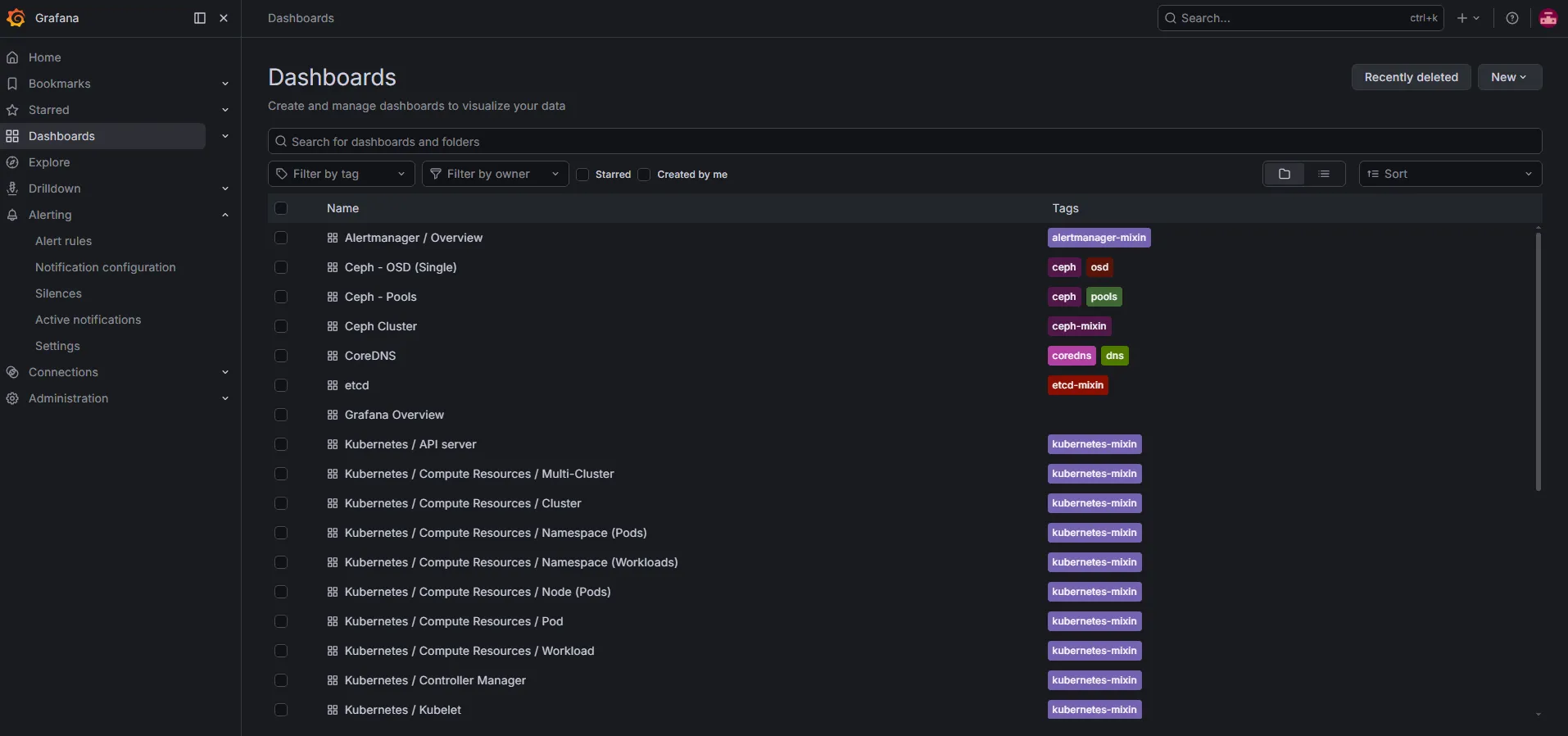Click the Grafana logo icon
This screenshot has height=736, width=1568.
(x=16, y=18)
